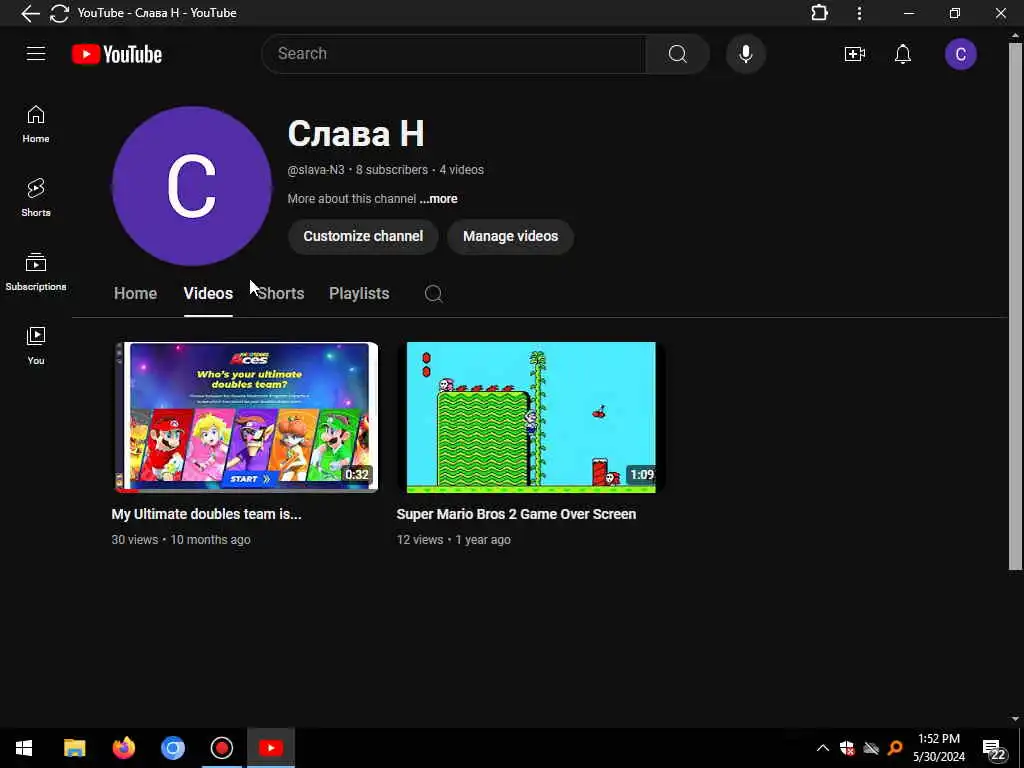Image resolution: width=1024 pixels, height=768 pixels.
Task: Click the 12 views • 1 year ago text
Action: (454, 539)
